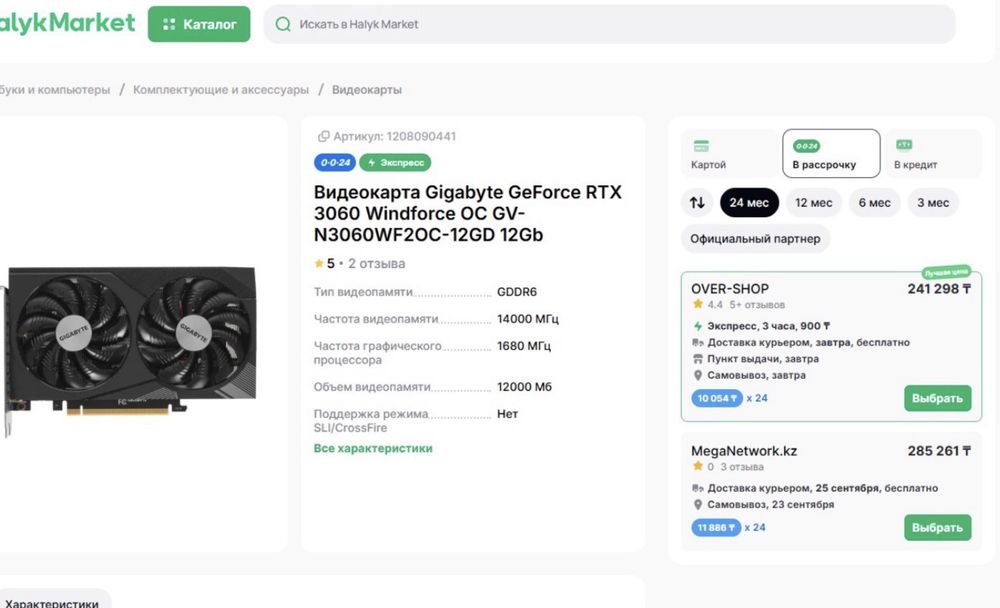
Task: Click MegaNetwork.kz 3 отзыва text
Action: pyautogui.click(x=742, y=466)
